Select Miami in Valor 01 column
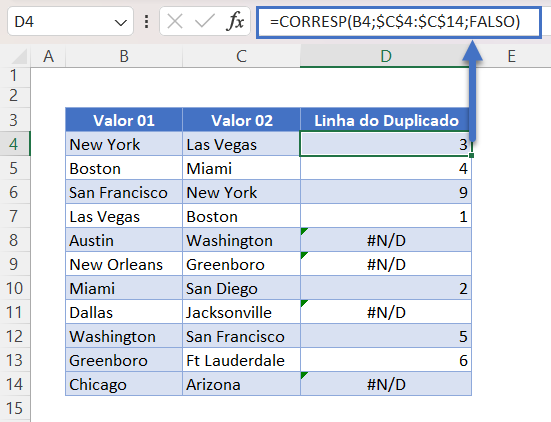The width and height of the screenshot is (551, 422). tap(124, 288)
